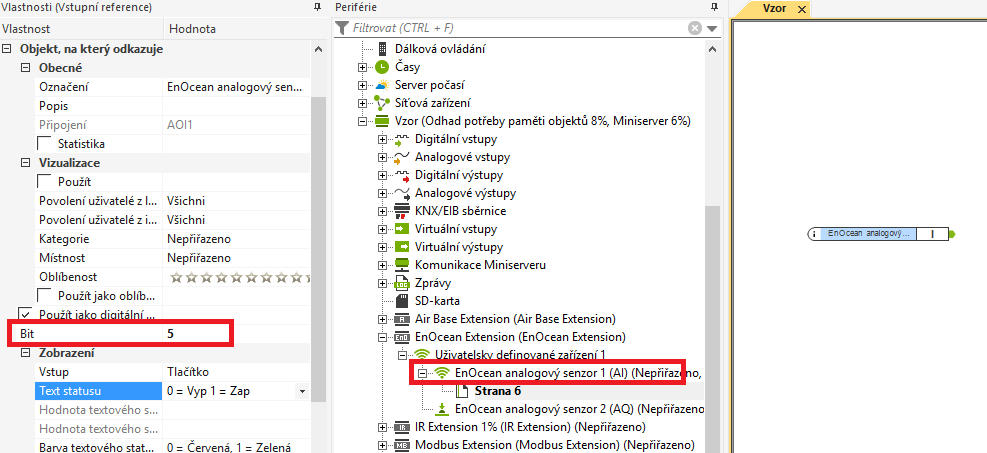
Task: Click the SD-karta icon in tree
Action: coord(402,300)
